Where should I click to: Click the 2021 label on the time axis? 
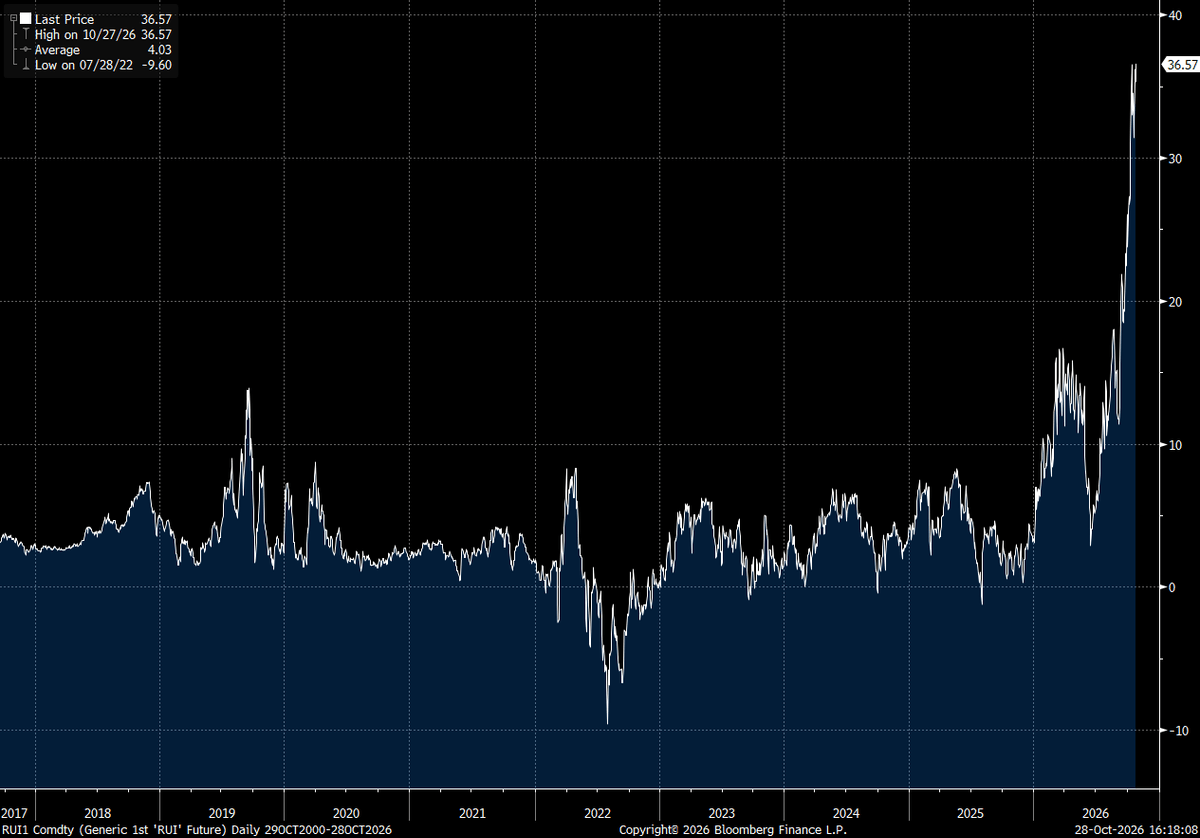[472, 813]
